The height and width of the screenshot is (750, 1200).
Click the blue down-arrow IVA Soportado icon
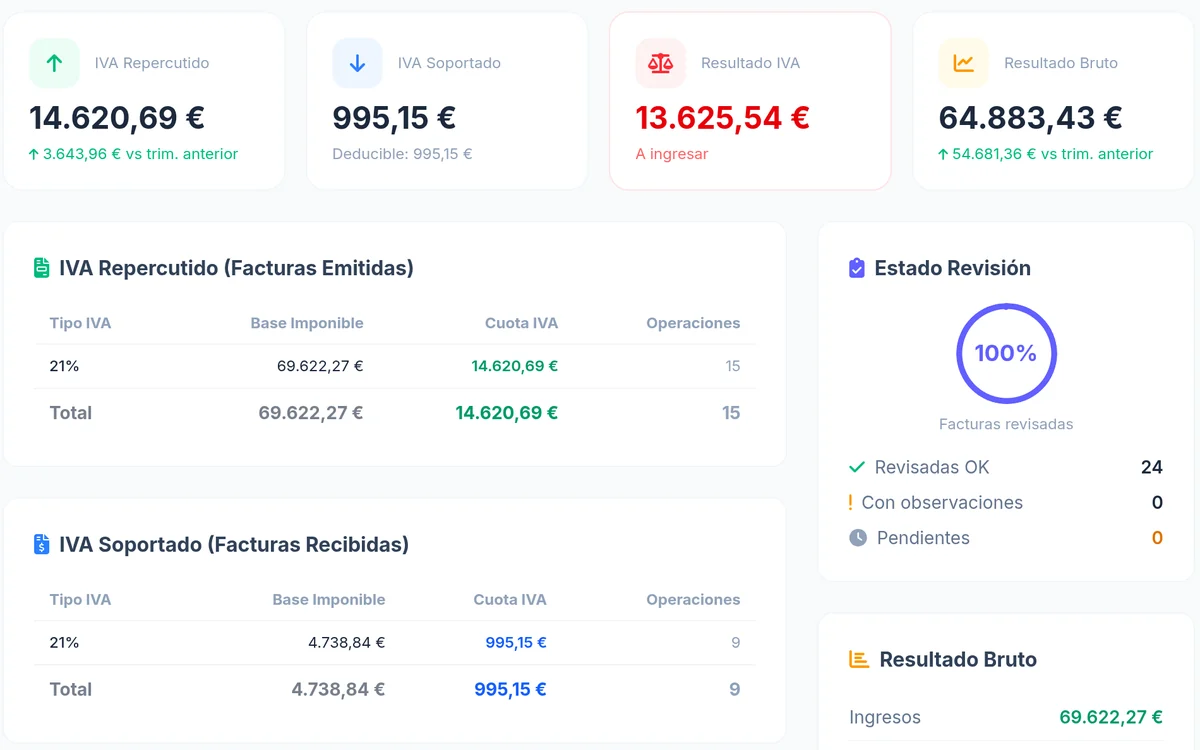357,63
